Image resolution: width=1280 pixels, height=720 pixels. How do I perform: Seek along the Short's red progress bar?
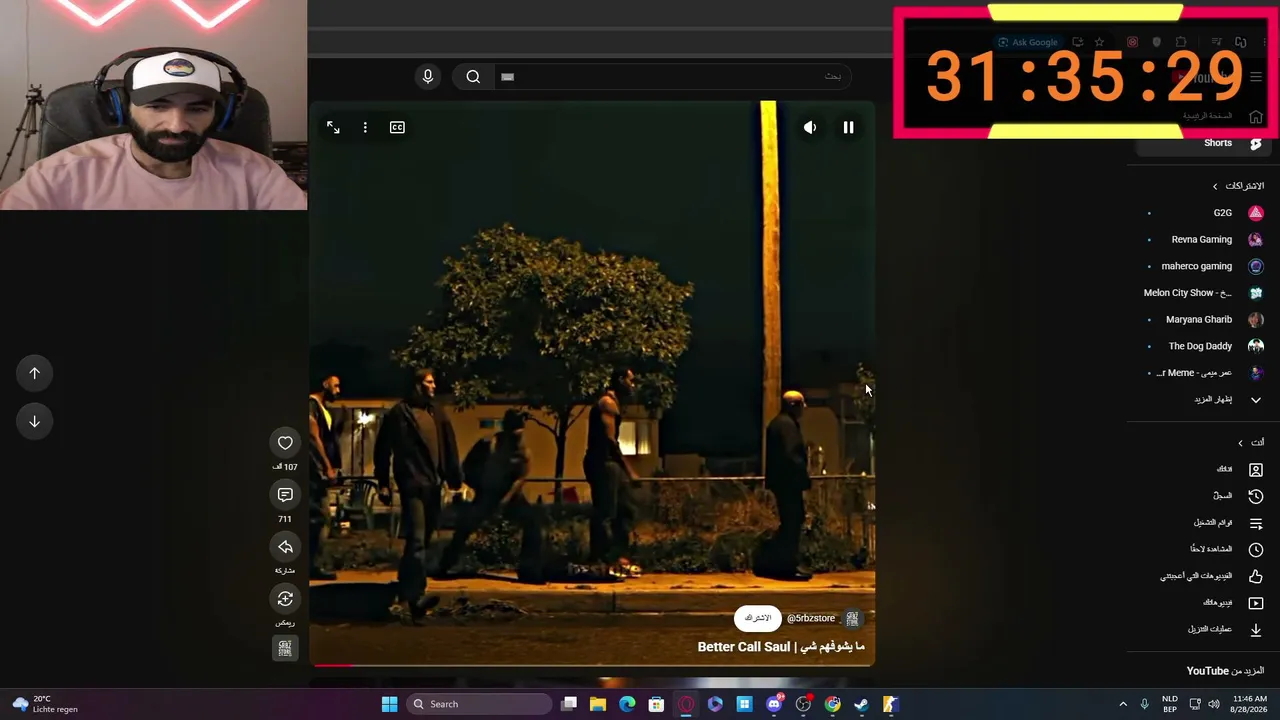tap(594, 664)
